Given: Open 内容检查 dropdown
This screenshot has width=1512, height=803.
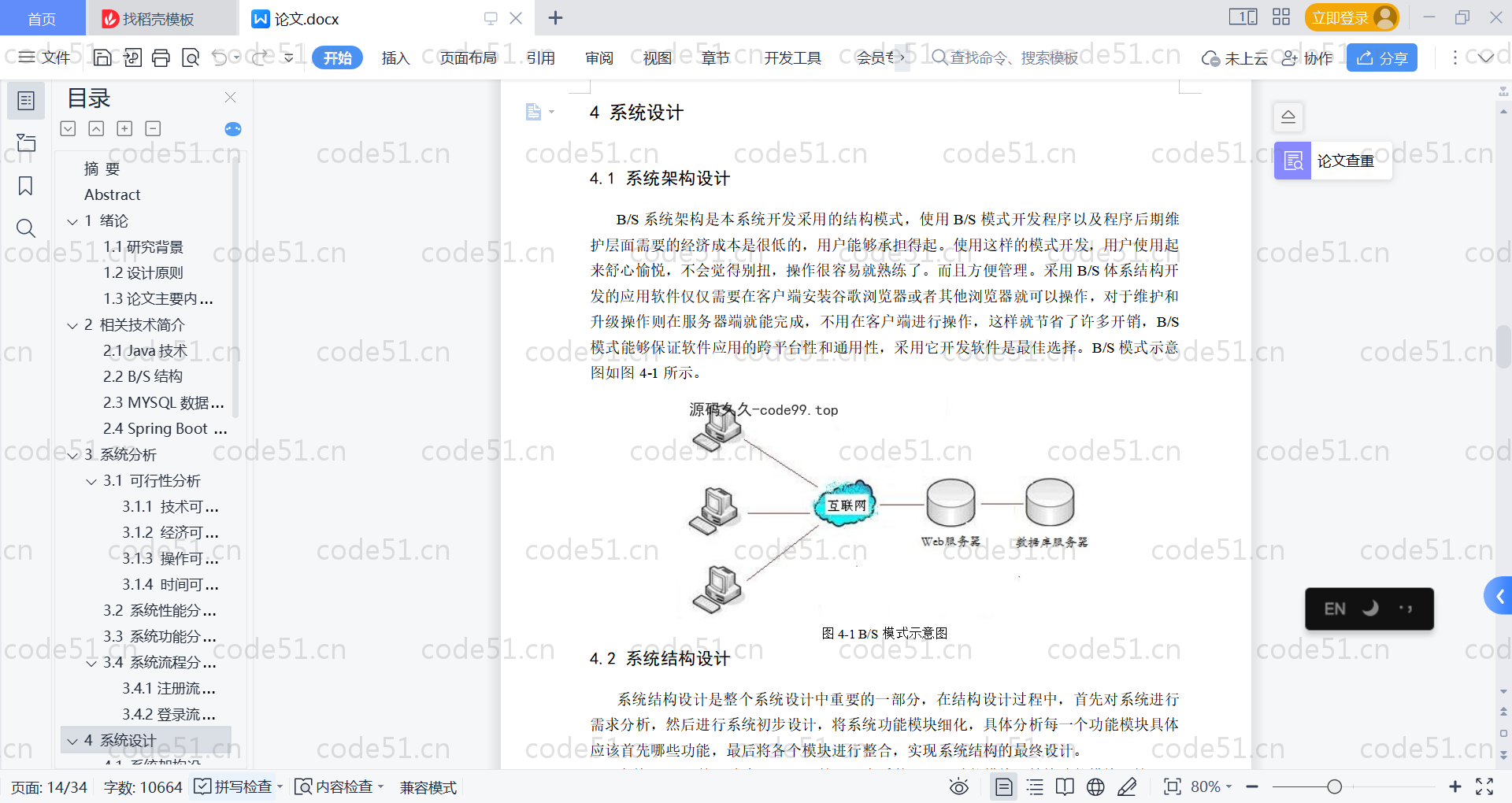Looking at the screenshot, I should tap(339, 786).
